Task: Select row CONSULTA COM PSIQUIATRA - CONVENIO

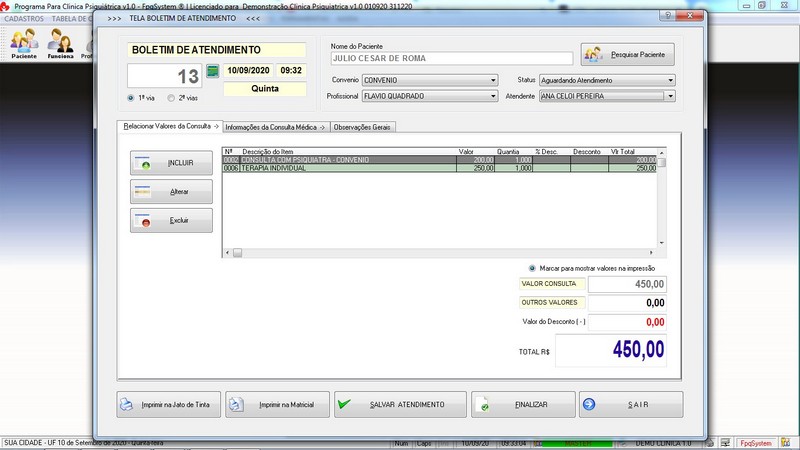Action: 440,160
